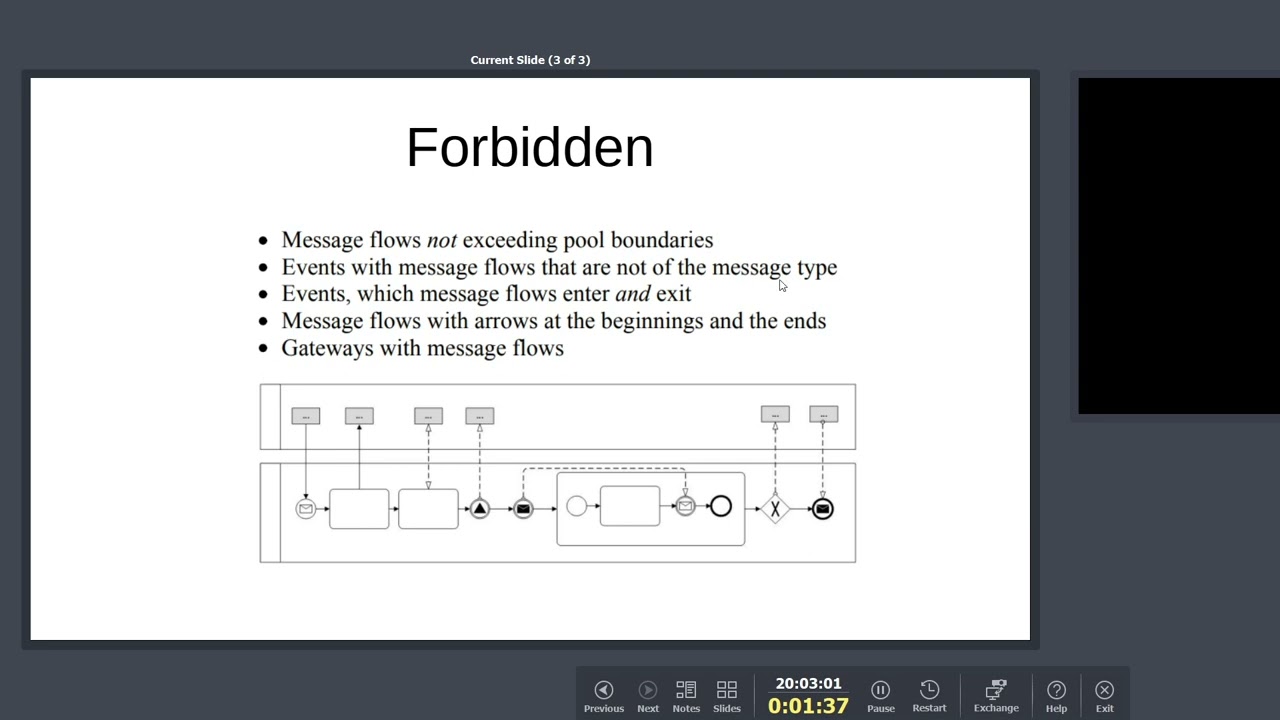The image size is (1280, 720).
Task: Click the gateway diamond in the diagram
Action: [x=775, y=509]
